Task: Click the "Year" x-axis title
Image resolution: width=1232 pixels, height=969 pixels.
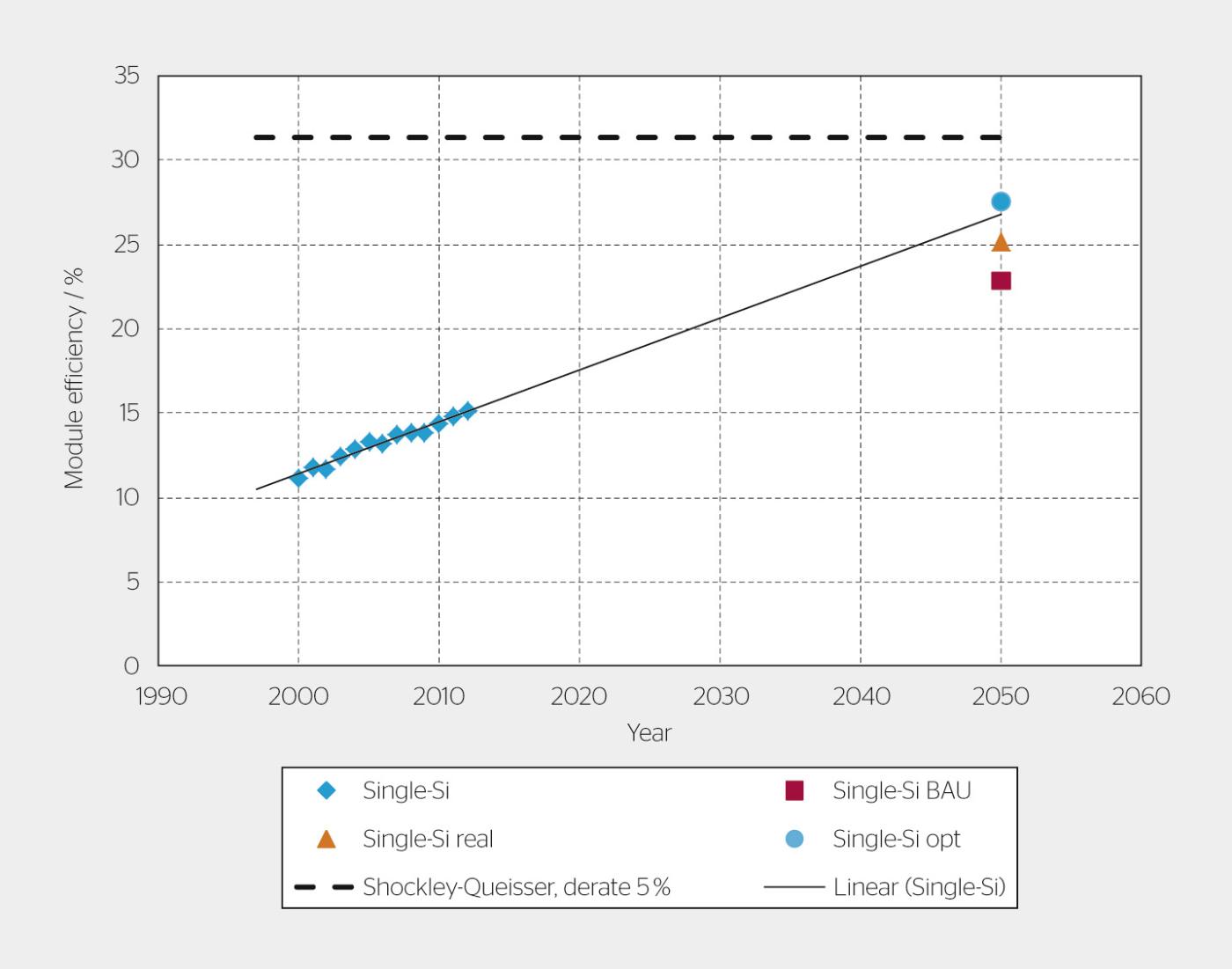Action: pyautogui.click(x=649, y=733)
